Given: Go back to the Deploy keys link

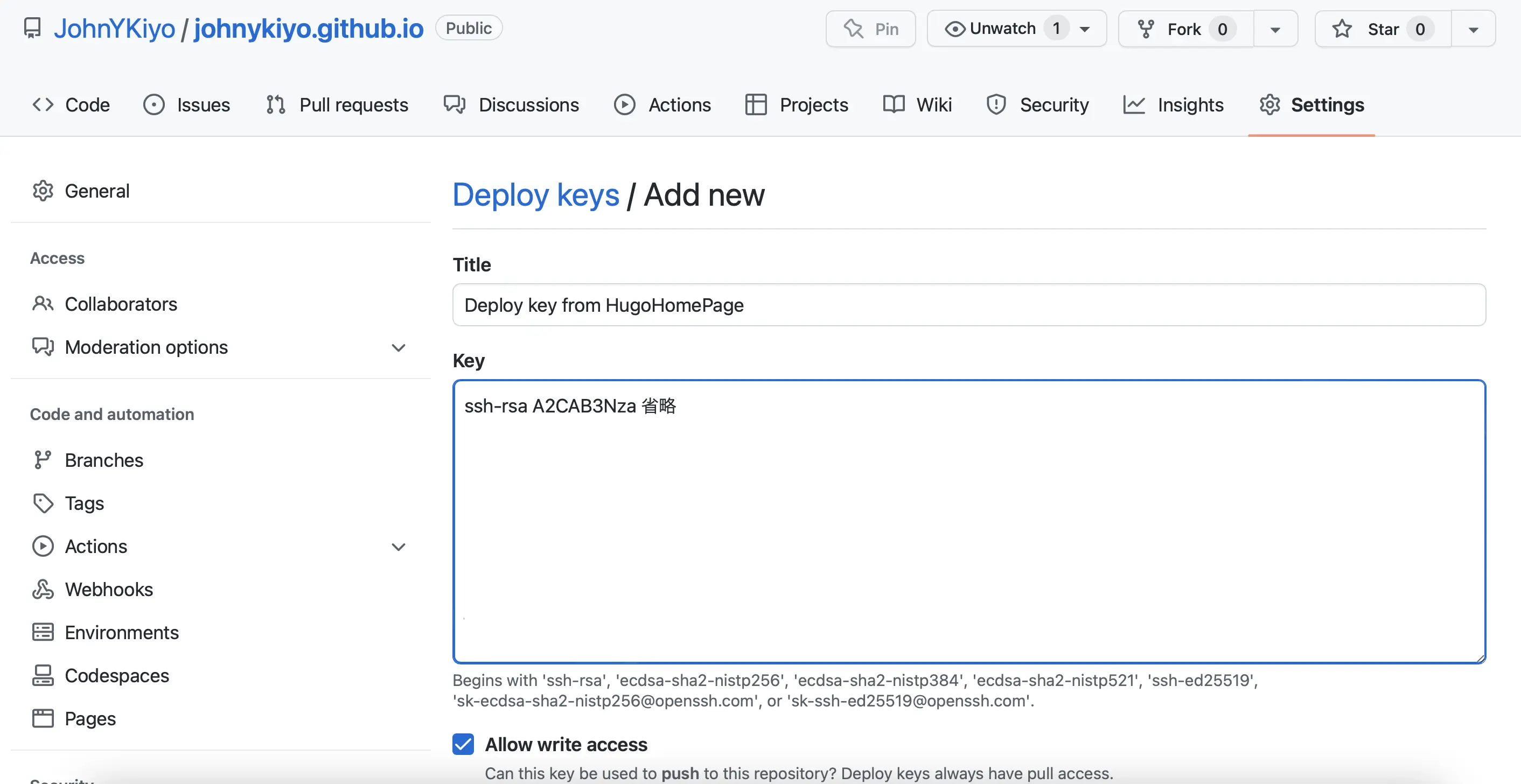Looking at the screenshot, I should (535, 195).
